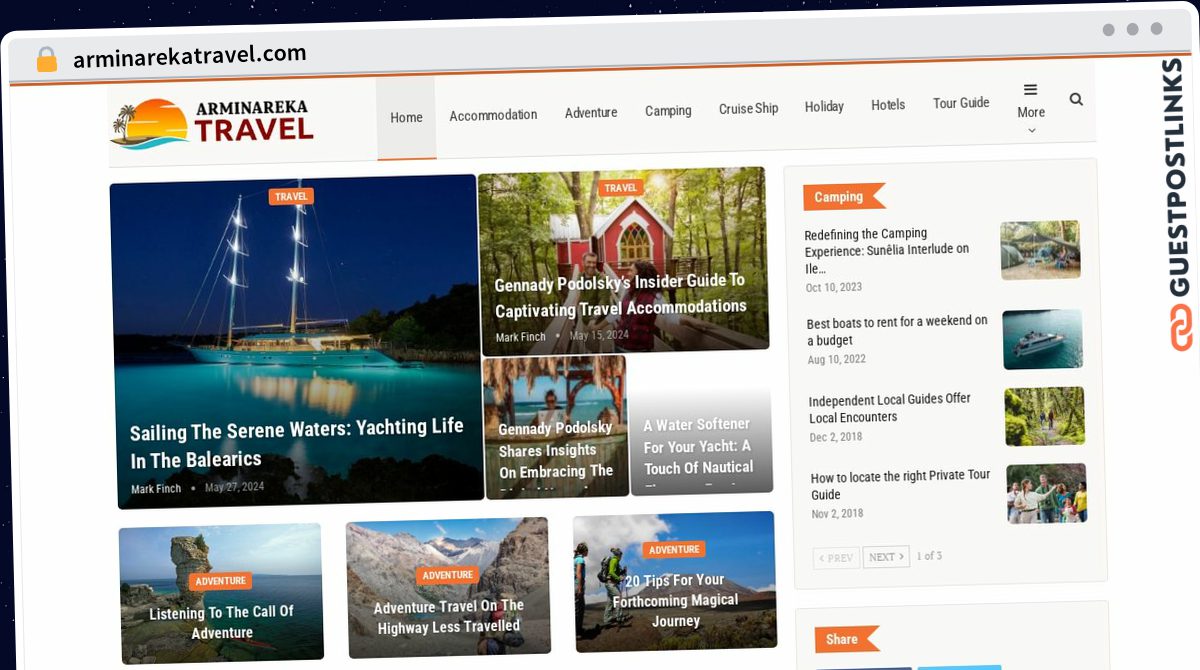
Task: Open the Tour Guide menu item
Action: 961,102
